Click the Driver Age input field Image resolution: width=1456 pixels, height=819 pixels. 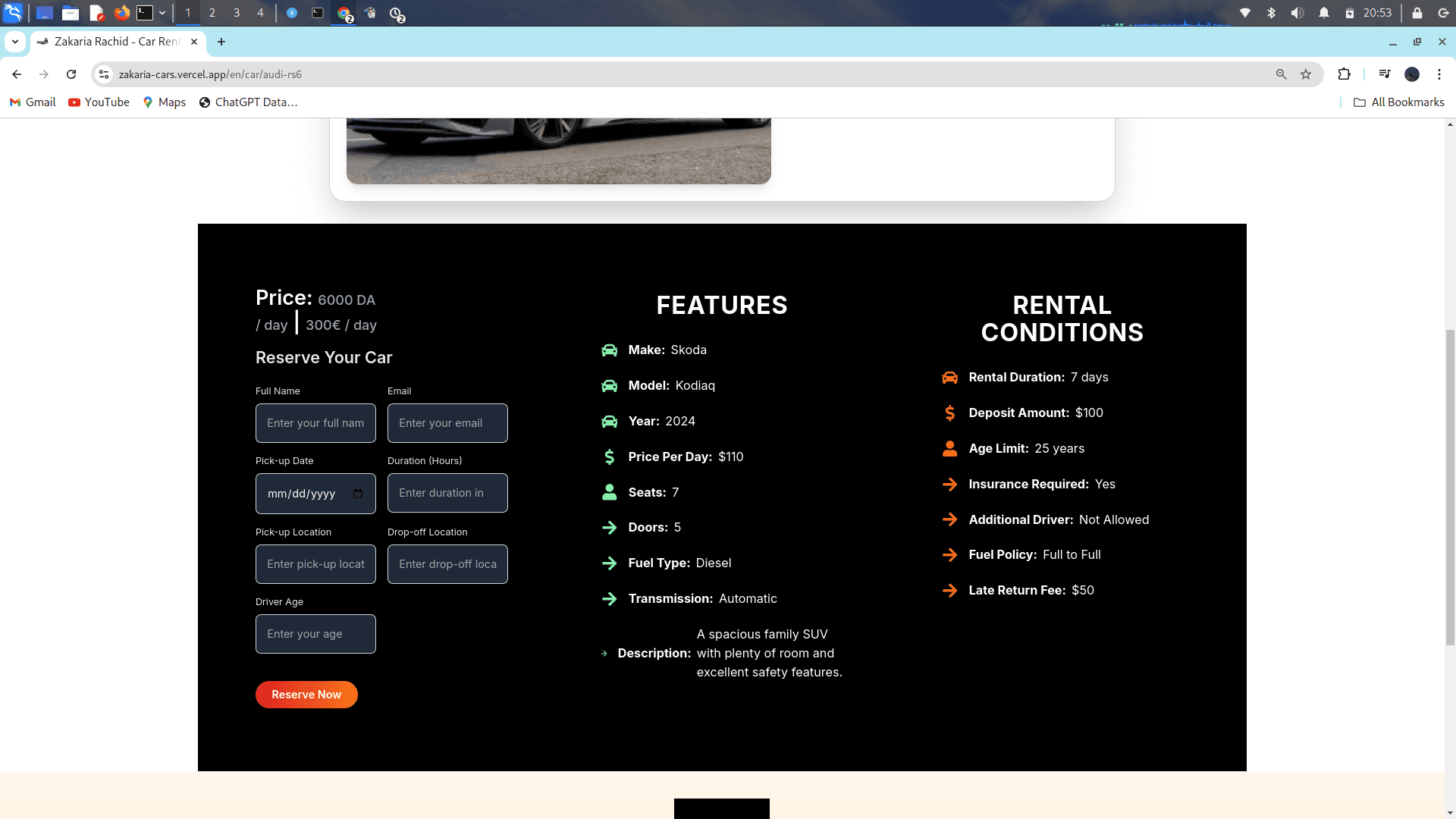[315, 634]
